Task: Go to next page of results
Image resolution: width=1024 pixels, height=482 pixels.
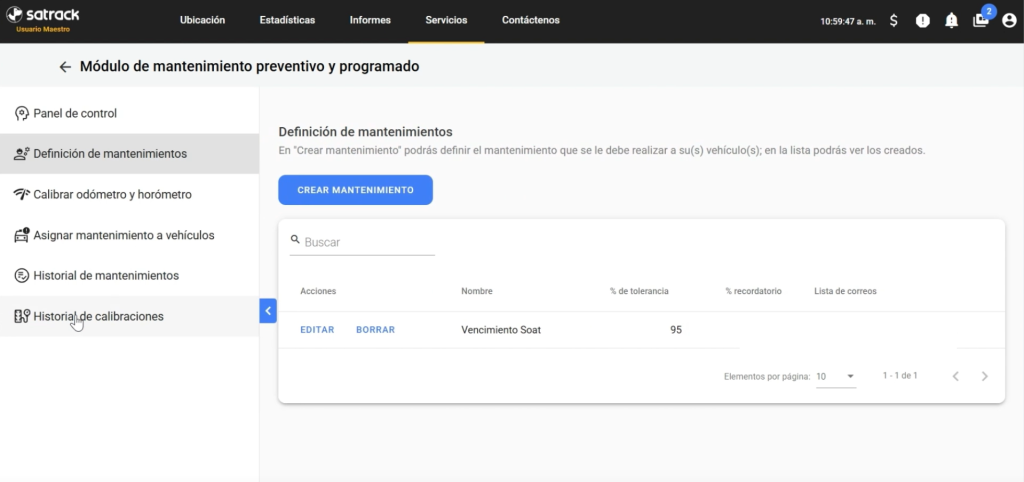Action: 985,376
